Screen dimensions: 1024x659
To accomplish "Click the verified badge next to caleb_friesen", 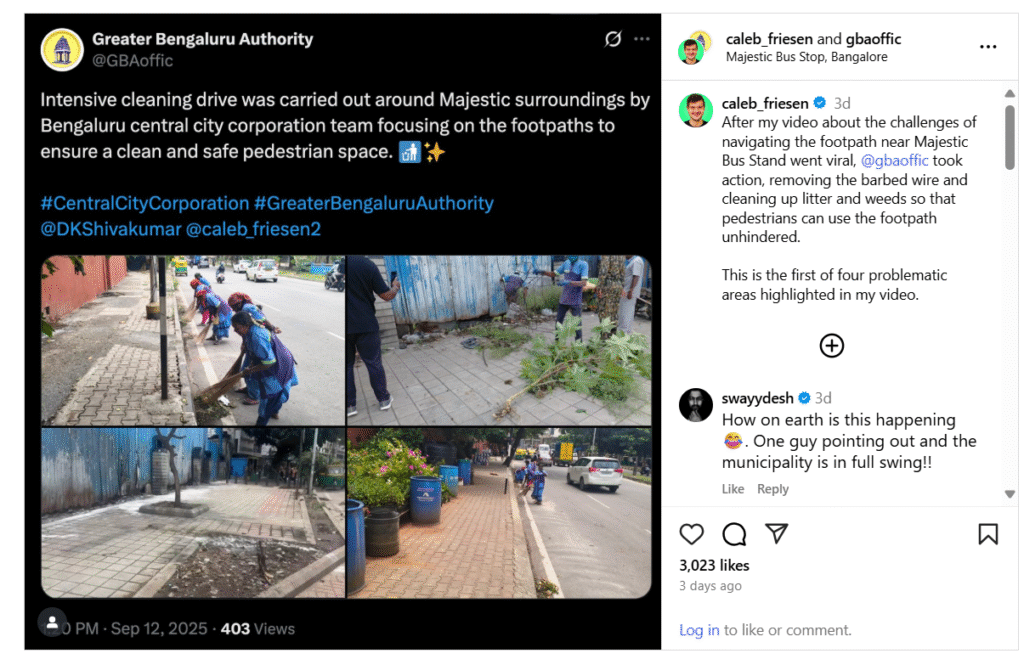I will click(821, 102).
